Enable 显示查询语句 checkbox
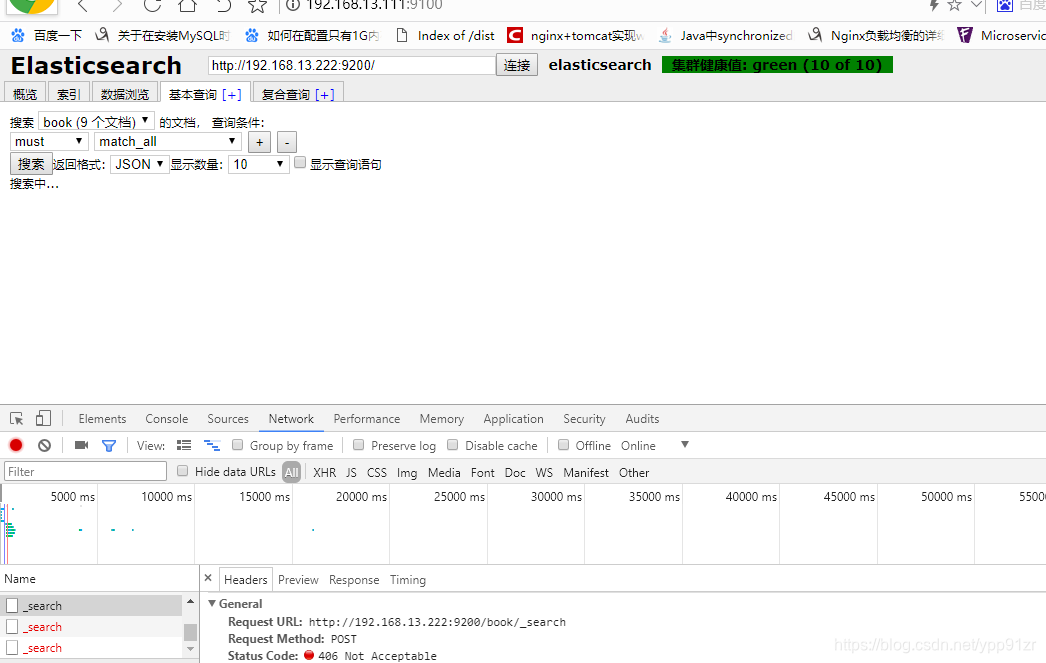 (x=300, y=163)
